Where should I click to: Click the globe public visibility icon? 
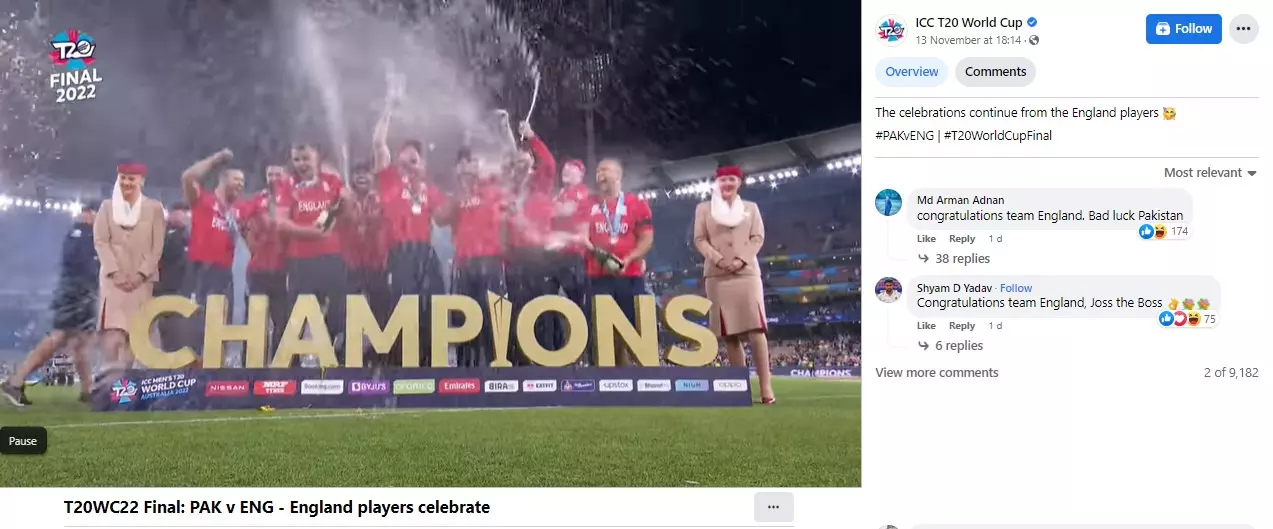click(1034, 41)
